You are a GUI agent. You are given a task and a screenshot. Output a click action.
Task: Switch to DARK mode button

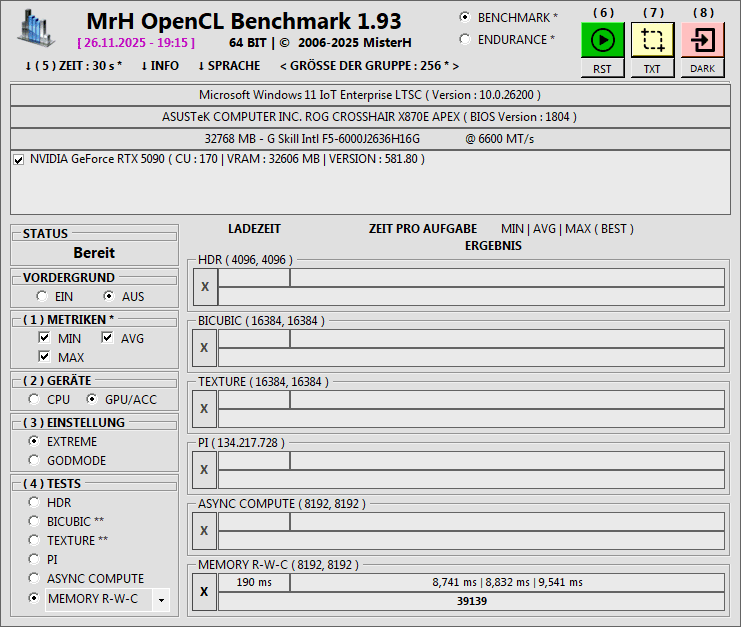coord(703,69)
